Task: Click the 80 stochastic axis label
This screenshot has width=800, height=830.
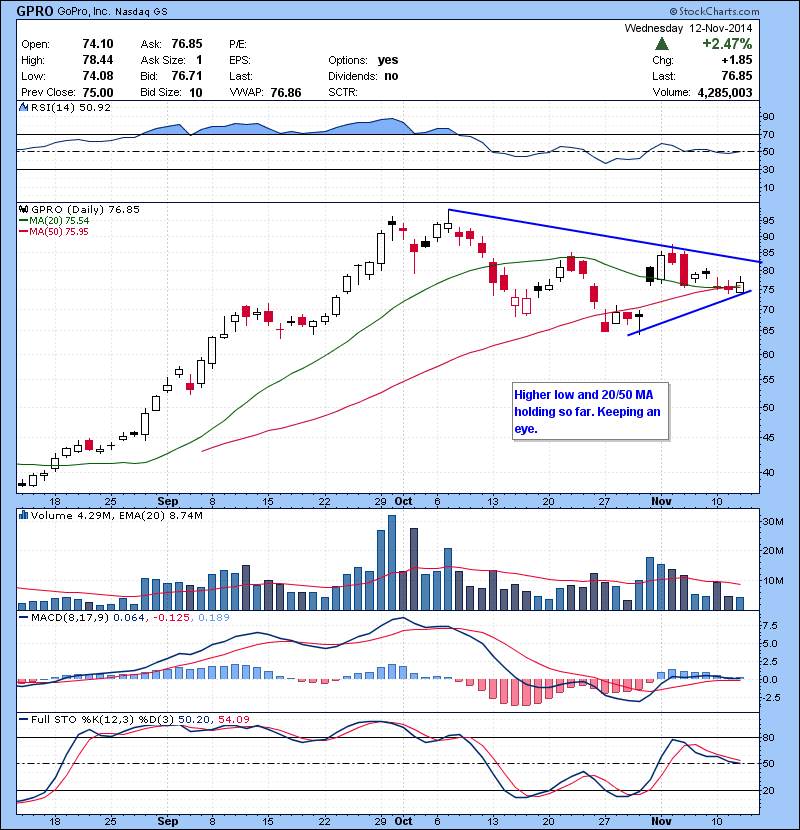Action: pos(768,737)
